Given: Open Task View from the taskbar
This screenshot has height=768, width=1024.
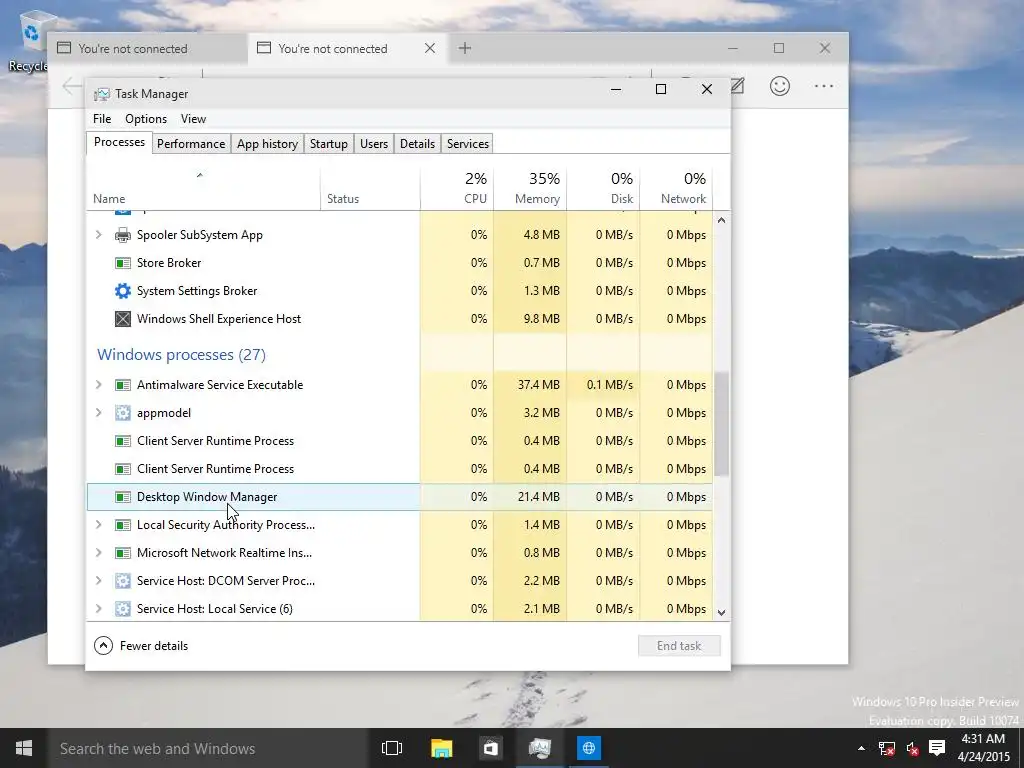Looking at the screenshot, I should tap(392, 748).
